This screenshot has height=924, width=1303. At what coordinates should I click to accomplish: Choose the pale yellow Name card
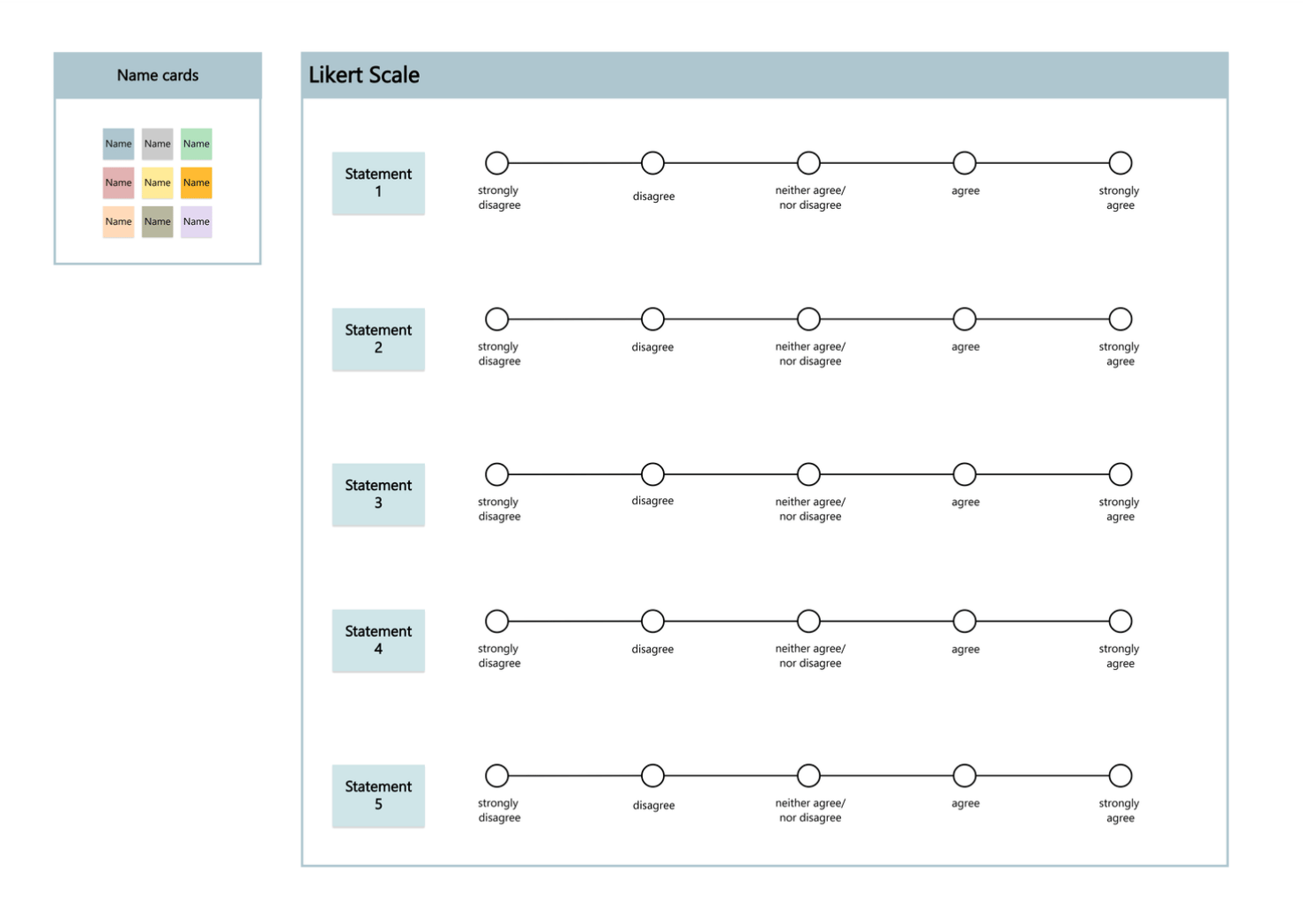click(x=158, y=183)
